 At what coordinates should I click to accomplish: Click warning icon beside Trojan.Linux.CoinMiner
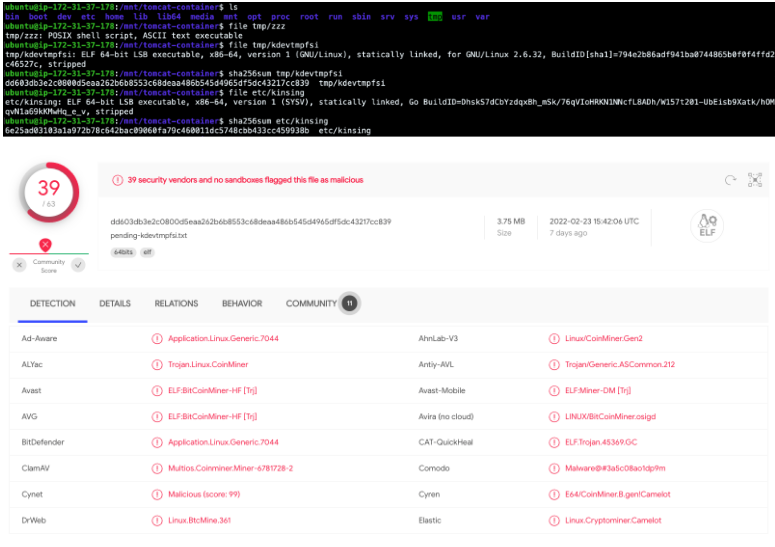tap(157, 365)
